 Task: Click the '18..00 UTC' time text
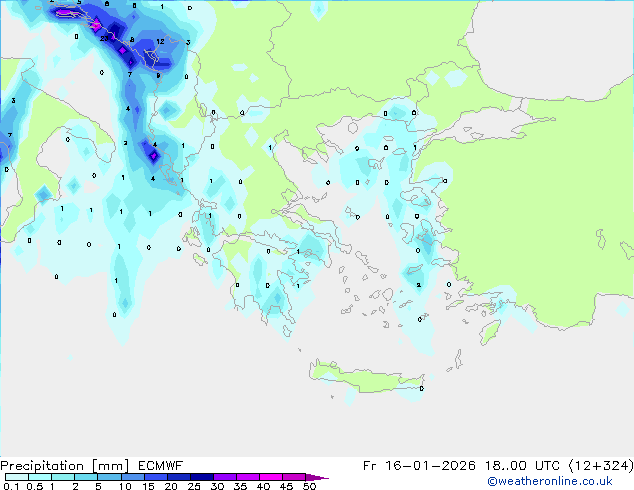point(522,466)
